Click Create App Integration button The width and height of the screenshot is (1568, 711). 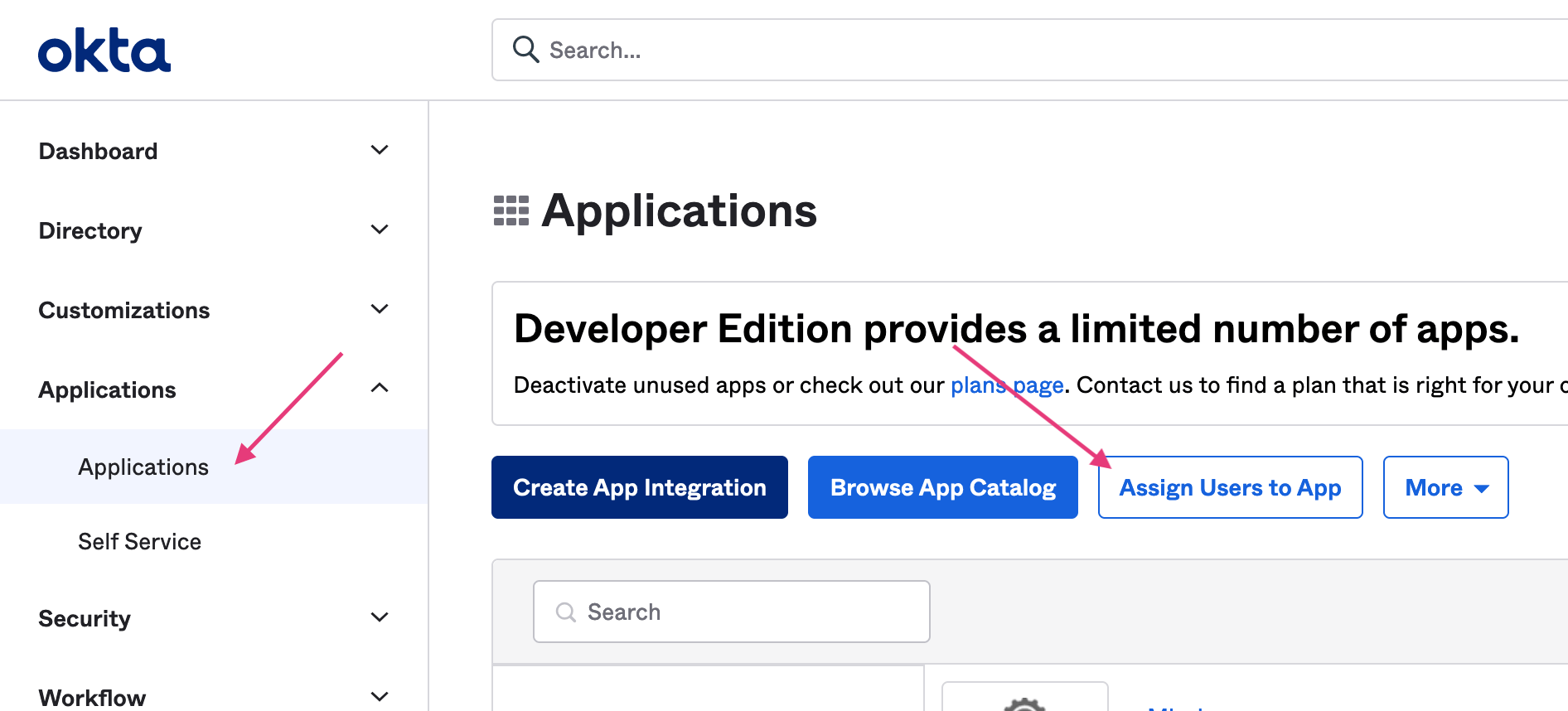pyautogui.click(x=639, y=487)
